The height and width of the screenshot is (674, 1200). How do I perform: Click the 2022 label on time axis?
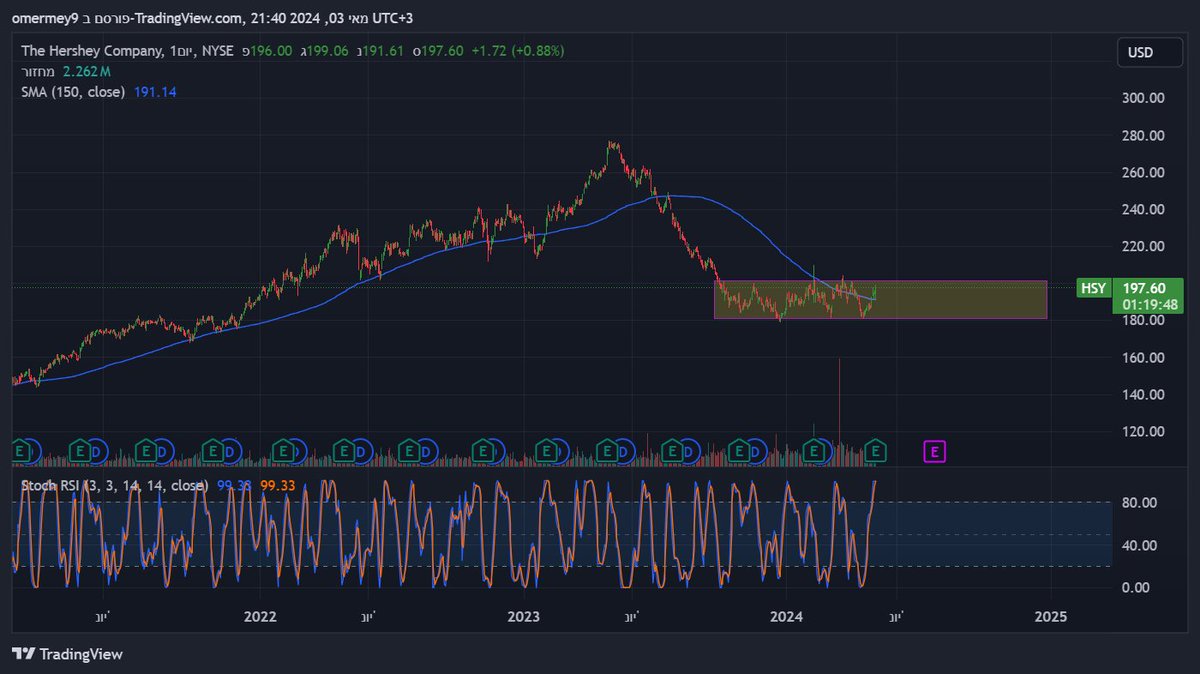point(259,617)
